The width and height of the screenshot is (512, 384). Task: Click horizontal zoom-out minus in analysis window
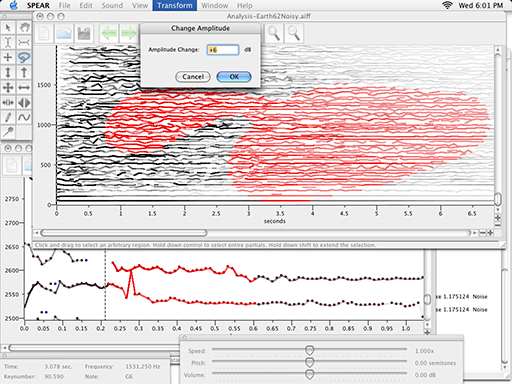point(482,233)
